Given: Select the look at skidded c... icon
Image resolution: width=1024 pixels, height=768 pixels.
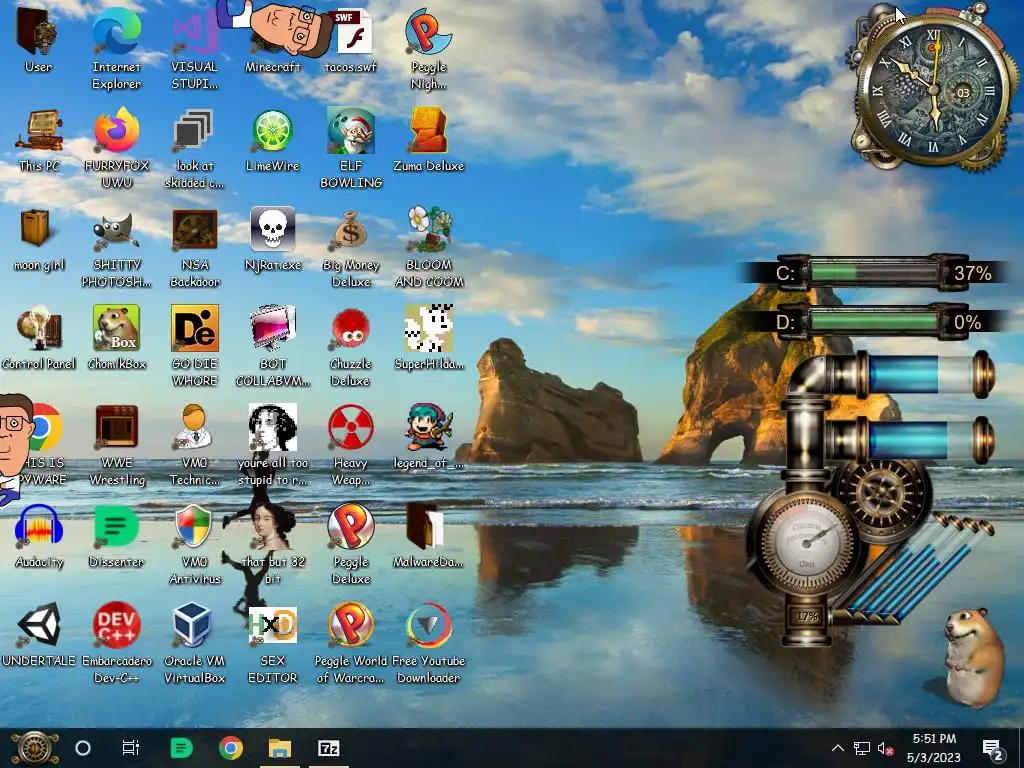Looking at the screenshot, I should [194, 131].
